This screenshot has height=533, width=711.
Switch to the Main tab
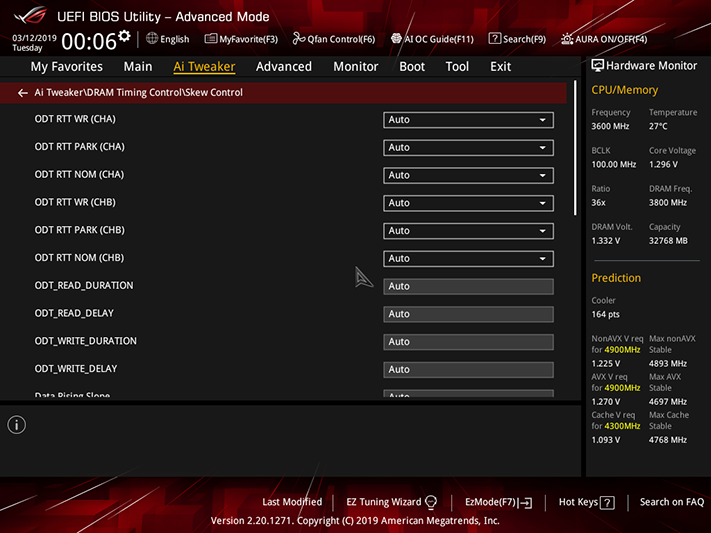click(x=138, y=67)
